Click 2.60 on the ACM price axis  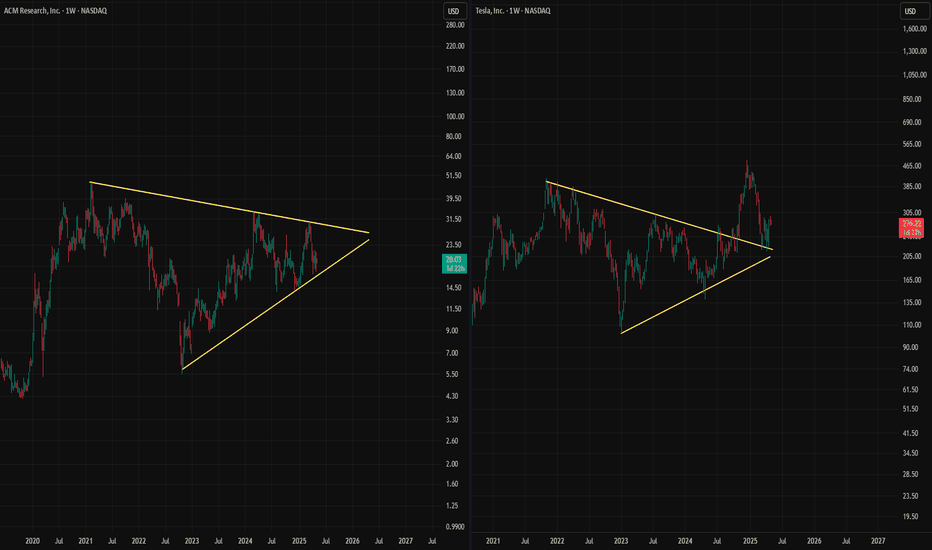click(452, 441)
